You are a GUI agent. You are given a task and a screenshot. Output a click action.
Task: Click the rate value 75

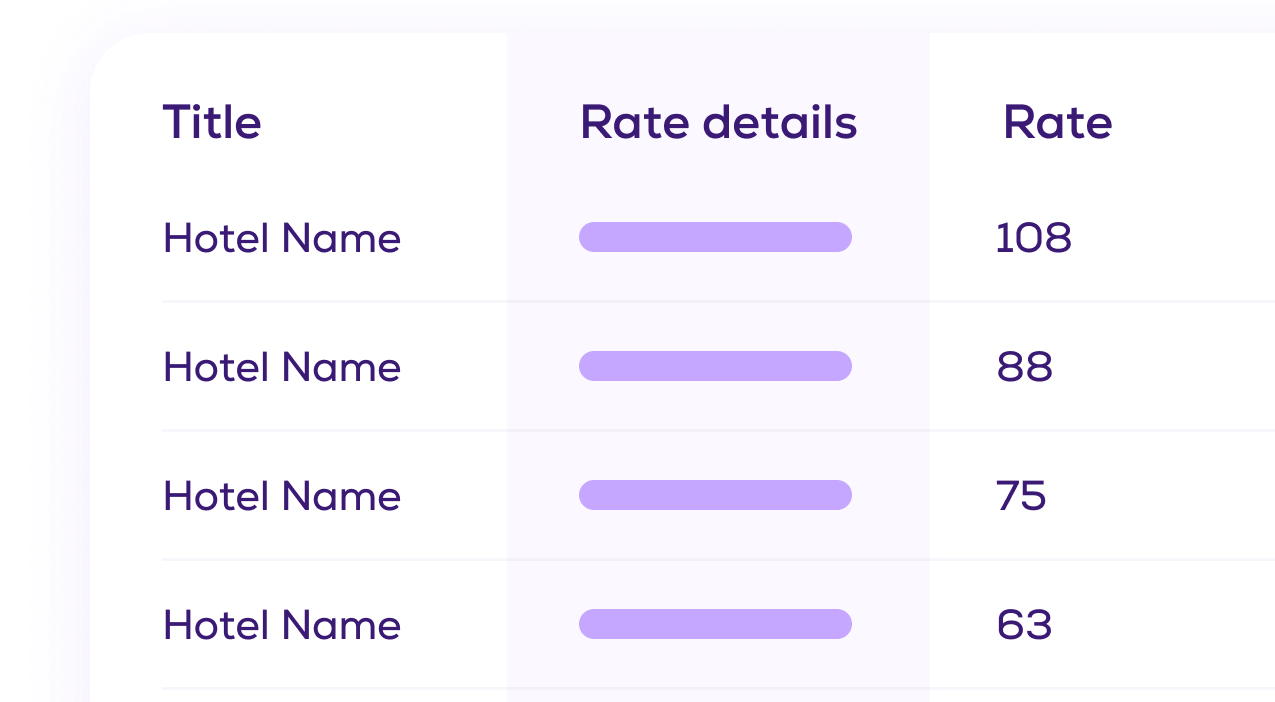[x=1021, y=496]
